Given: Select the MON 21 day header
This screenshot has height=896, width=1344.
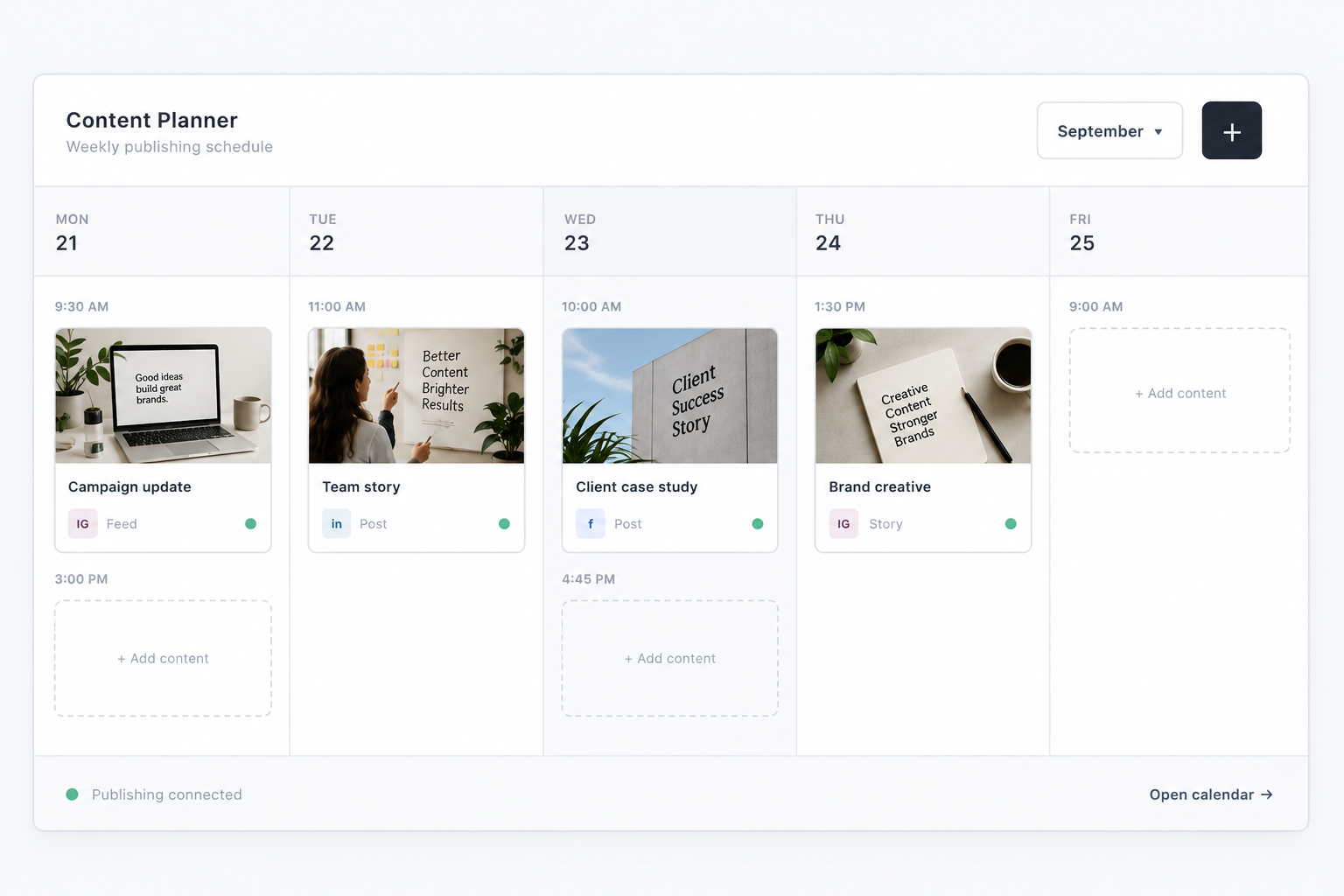Looking at the screenshot, I should click(x=162, y=232).
